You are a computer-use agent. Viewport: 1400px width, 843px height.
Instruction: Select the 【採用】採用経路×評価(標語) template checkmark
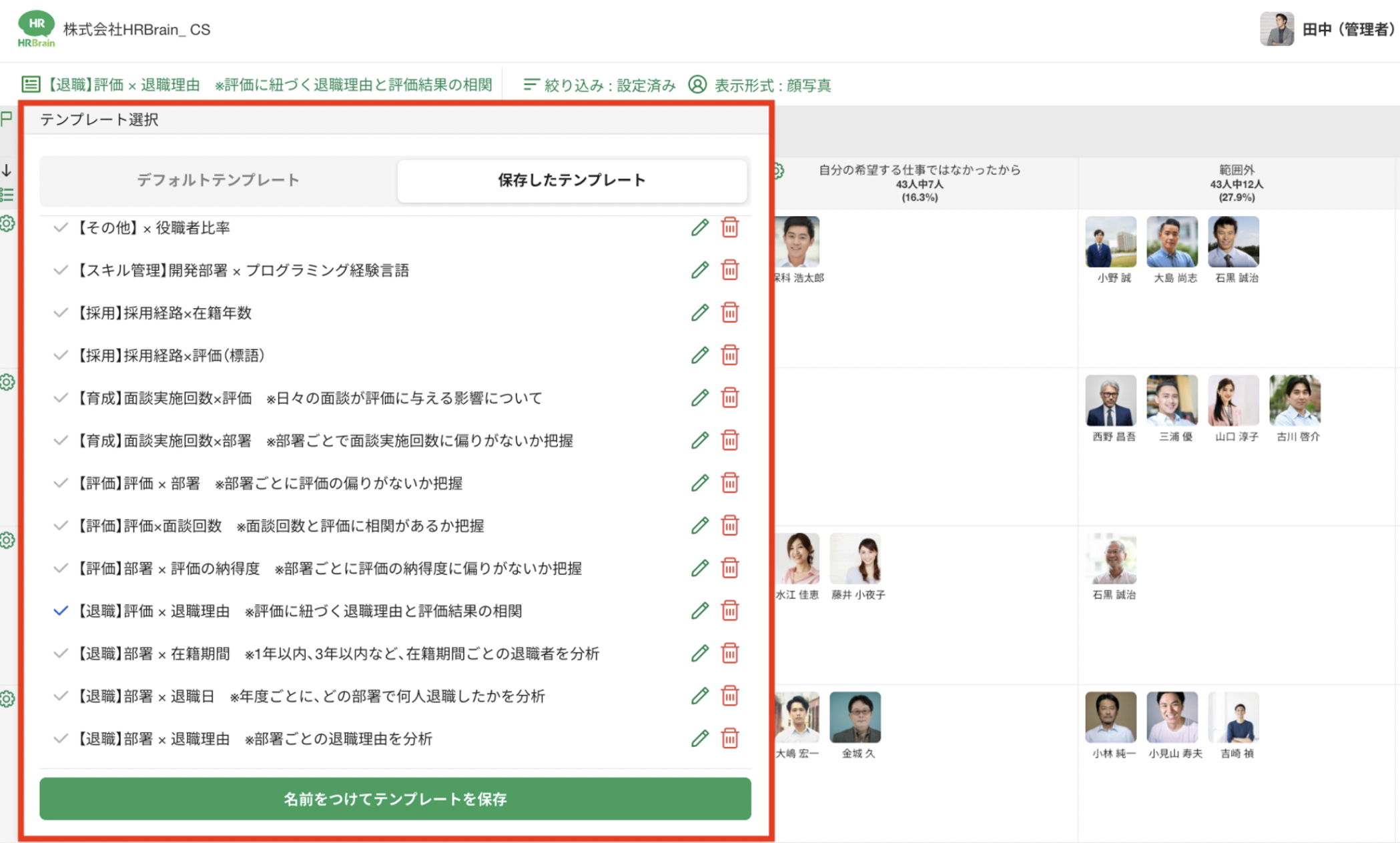[61, 355]
